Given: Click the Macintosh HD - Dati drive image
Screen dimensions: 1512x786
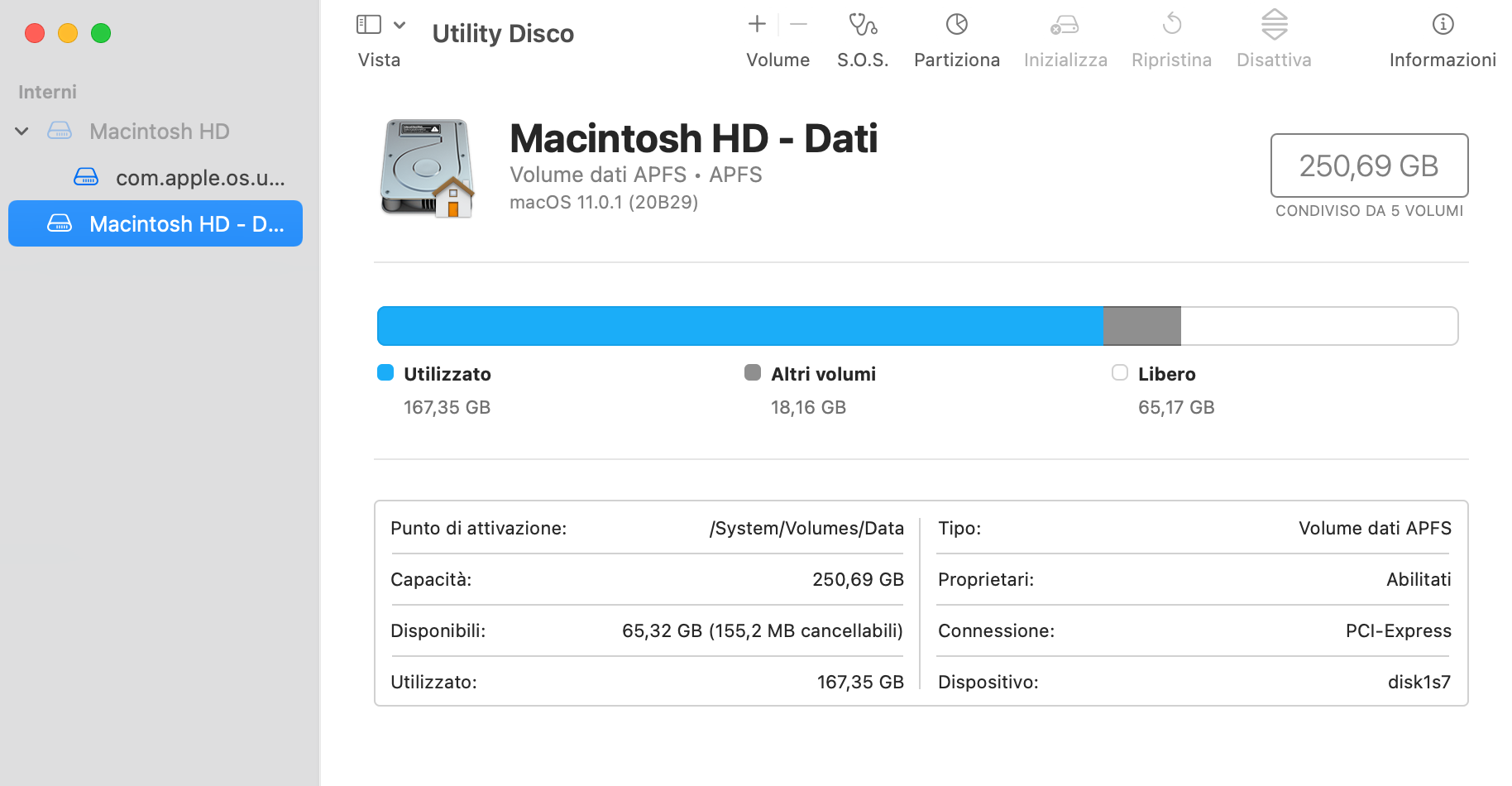Looking at the screenshot, I should click(427, 168).
